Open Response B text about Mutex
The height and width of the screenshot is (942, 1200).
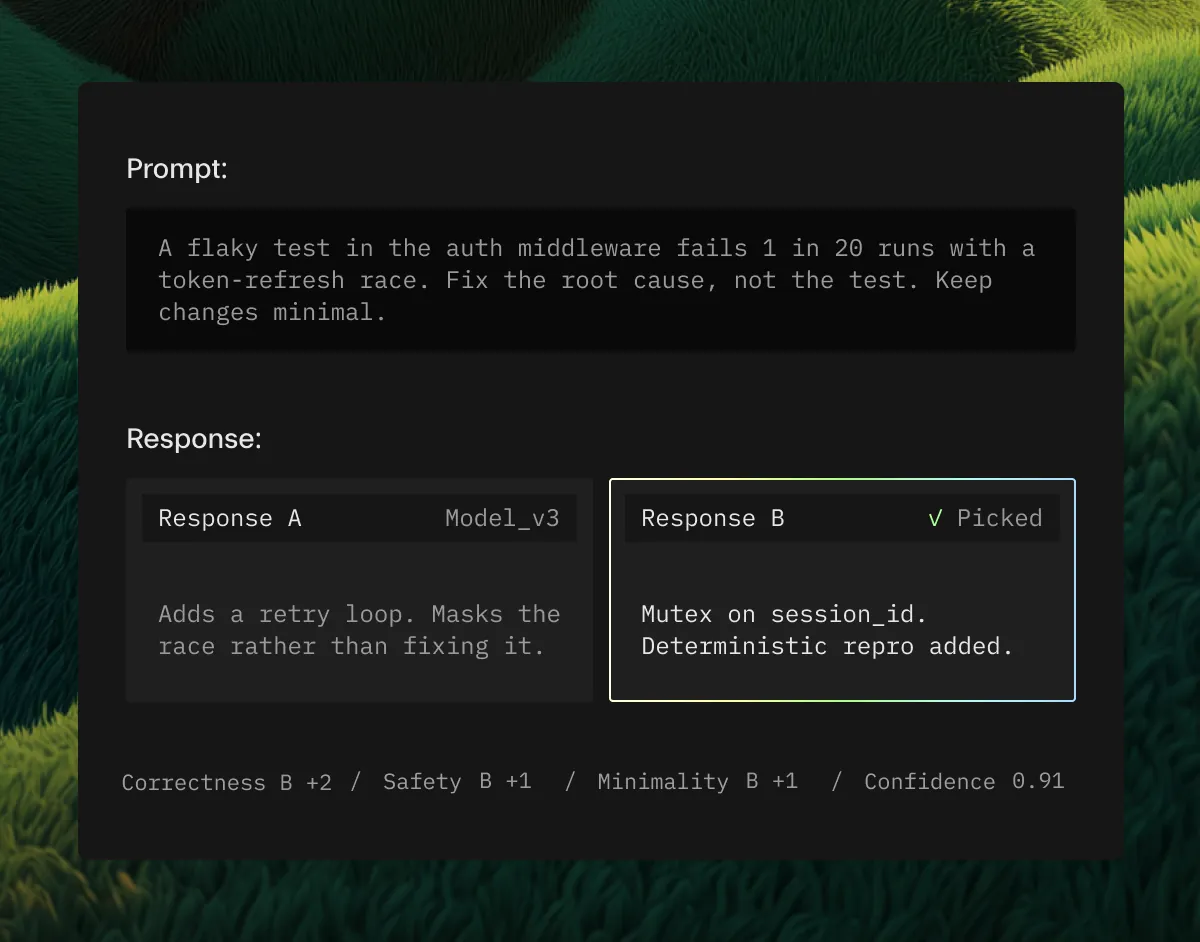pyautogui.click(x=827, y=630)
